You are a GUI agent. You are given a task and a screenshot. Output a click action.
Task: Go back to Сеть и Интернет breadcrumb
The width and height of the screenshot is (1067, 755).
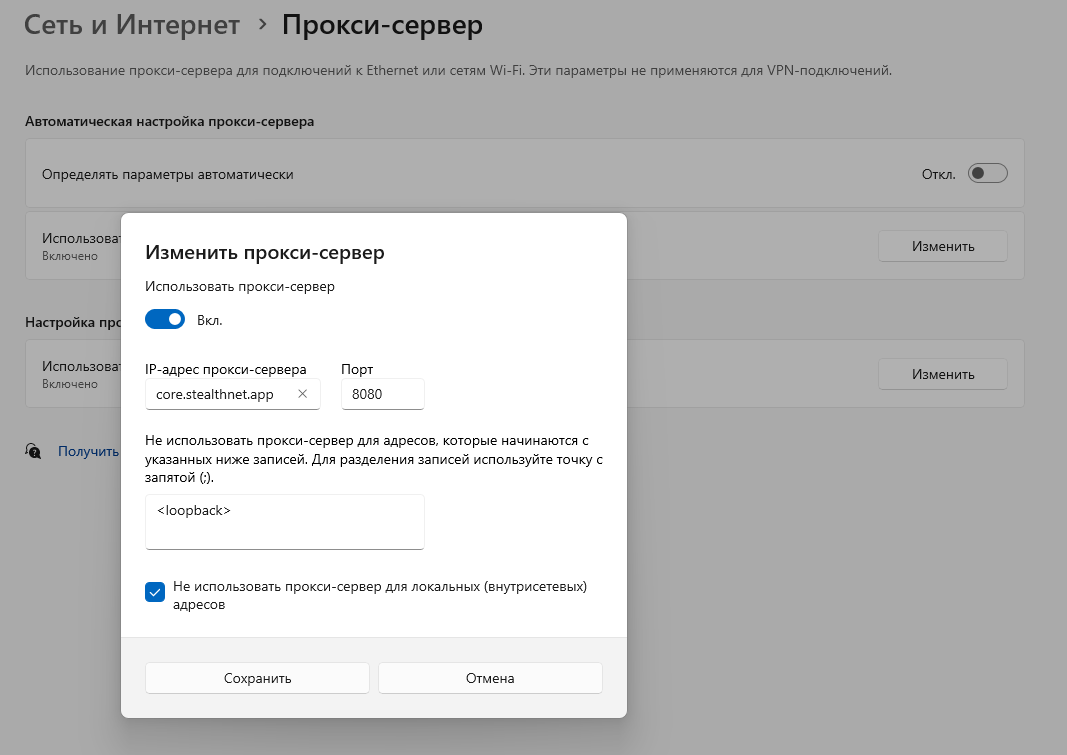point(132,25)
